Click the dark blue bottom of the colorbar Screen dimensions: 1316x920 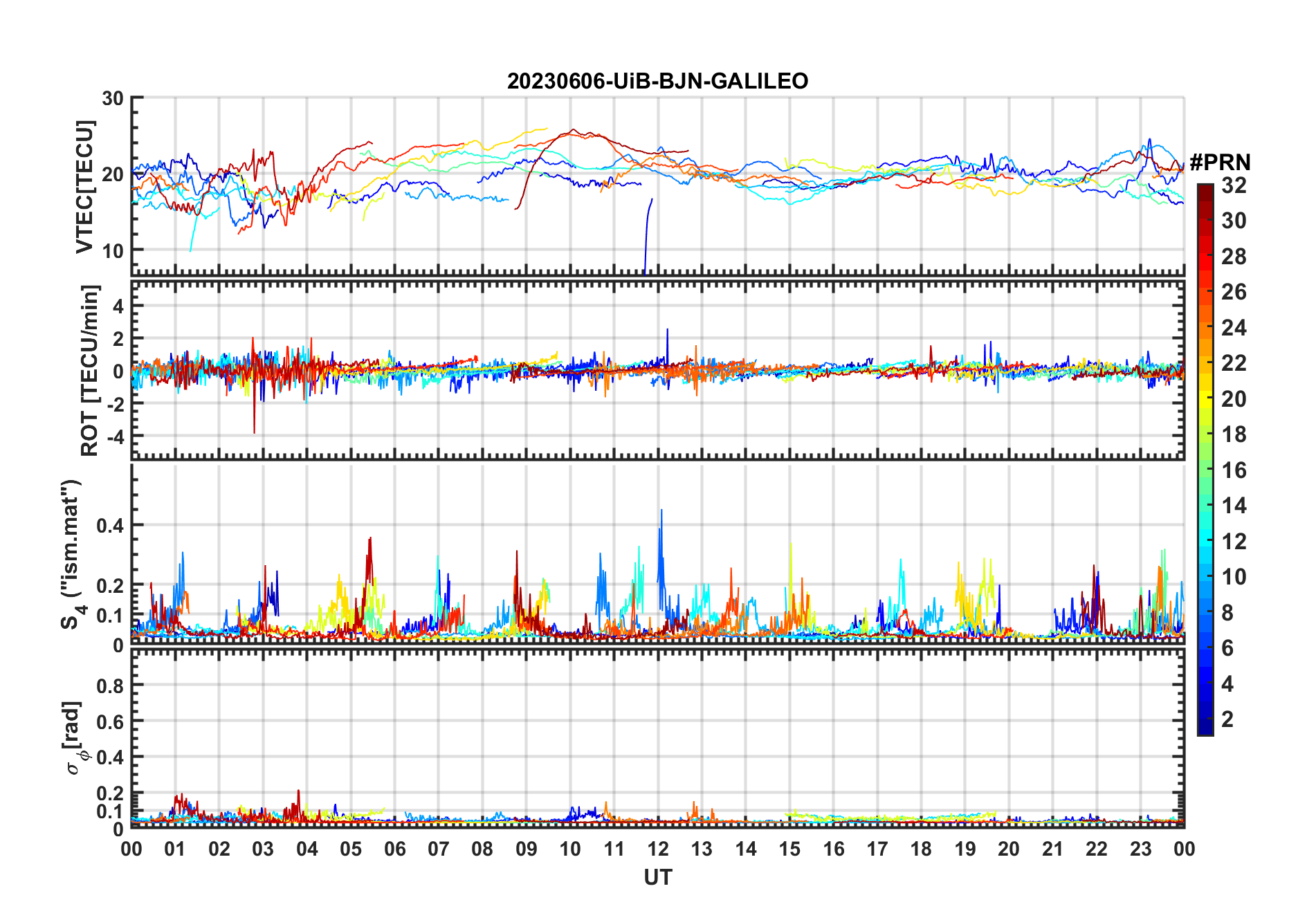pyautogui.click(x=1205, y=726)
